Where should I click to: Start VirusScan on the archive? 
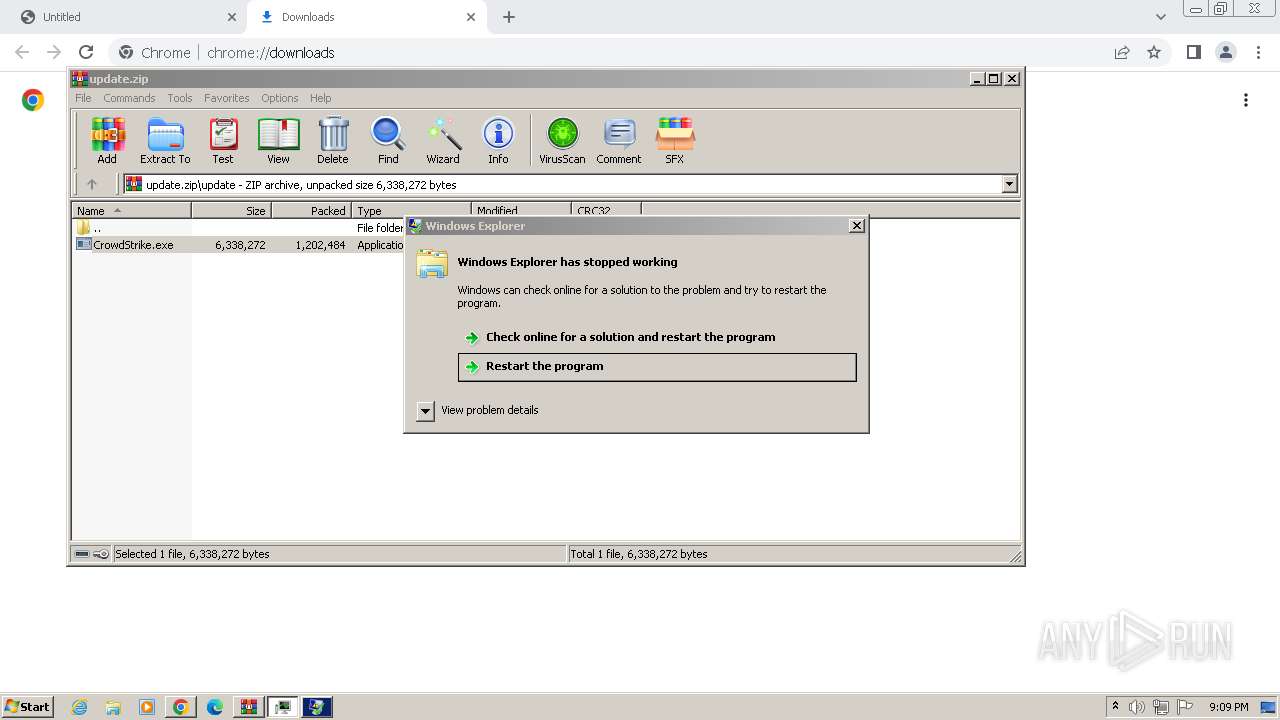coord(562,140)
